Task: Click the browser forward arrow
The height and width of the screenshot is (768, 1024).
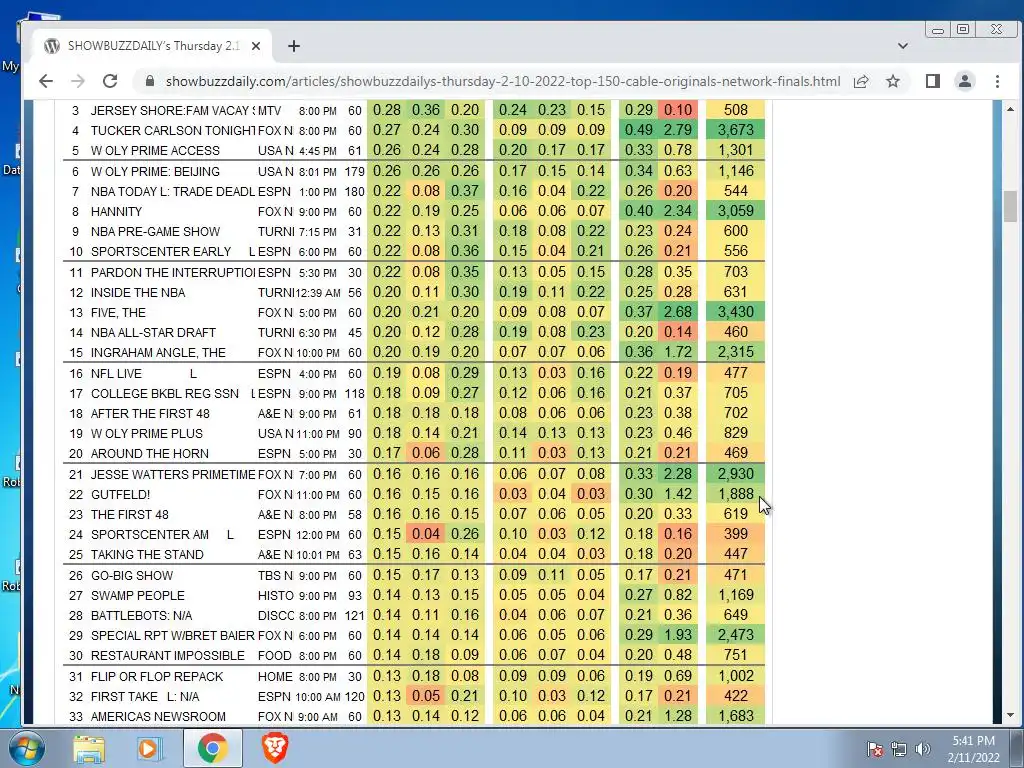Action: pos(78,81)
